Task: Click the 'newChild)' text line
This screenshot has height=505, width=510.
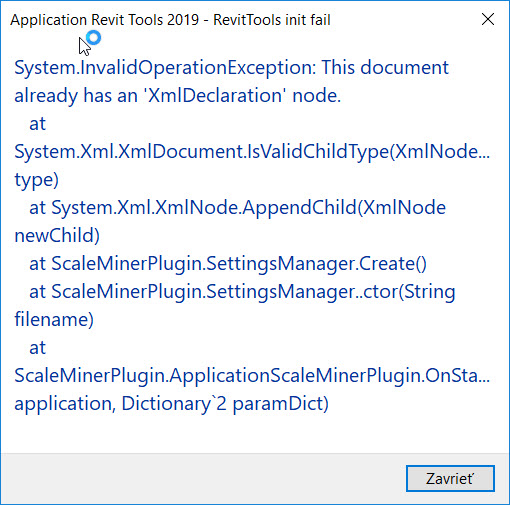Action: (57, 236)
